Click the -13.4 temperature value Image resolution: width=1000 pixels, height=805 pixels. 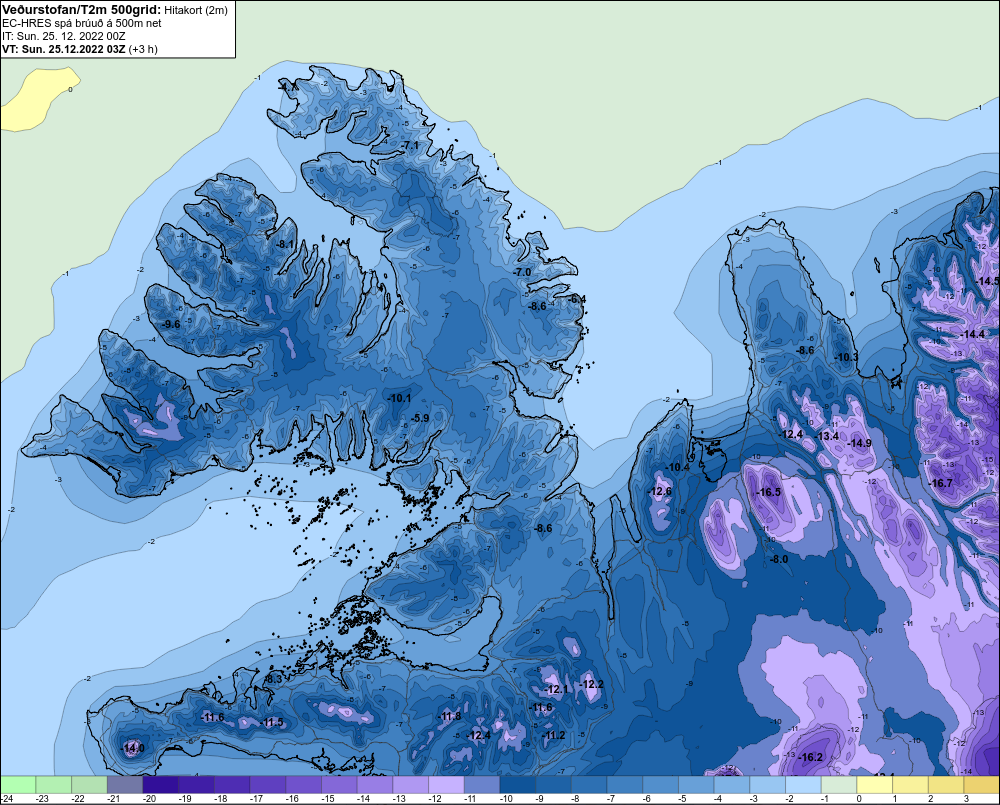click(x=828, y=436)
